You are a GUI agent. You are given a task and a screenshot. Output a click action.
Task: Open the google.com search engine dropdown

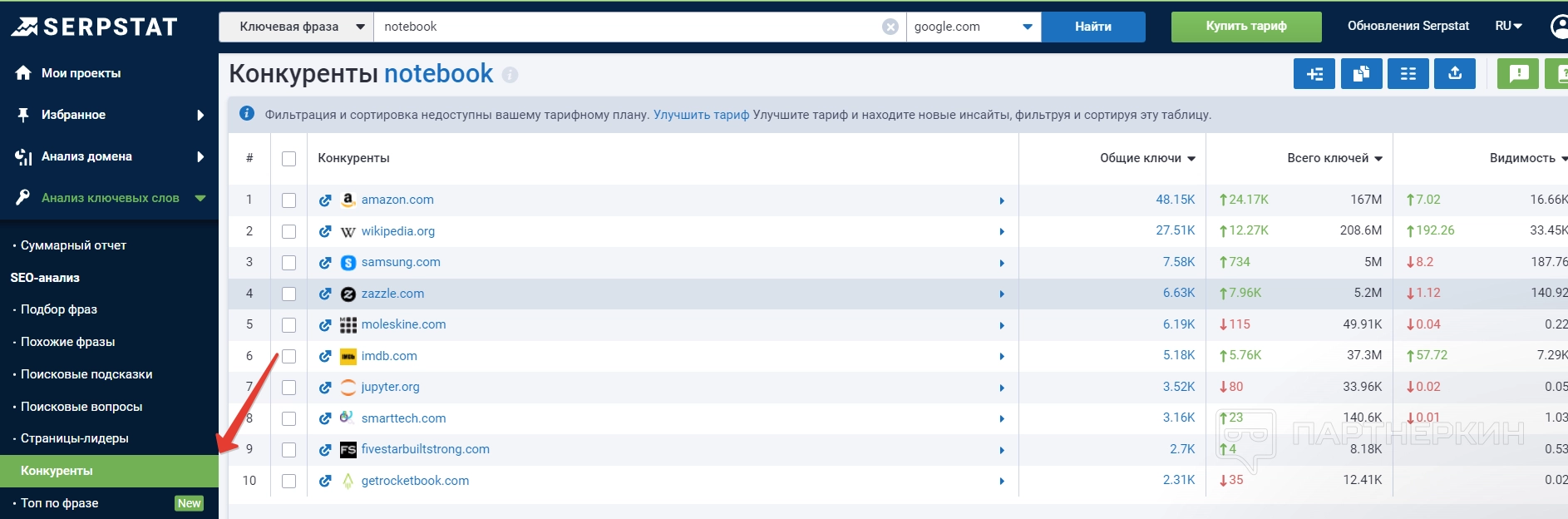point(974,27)
